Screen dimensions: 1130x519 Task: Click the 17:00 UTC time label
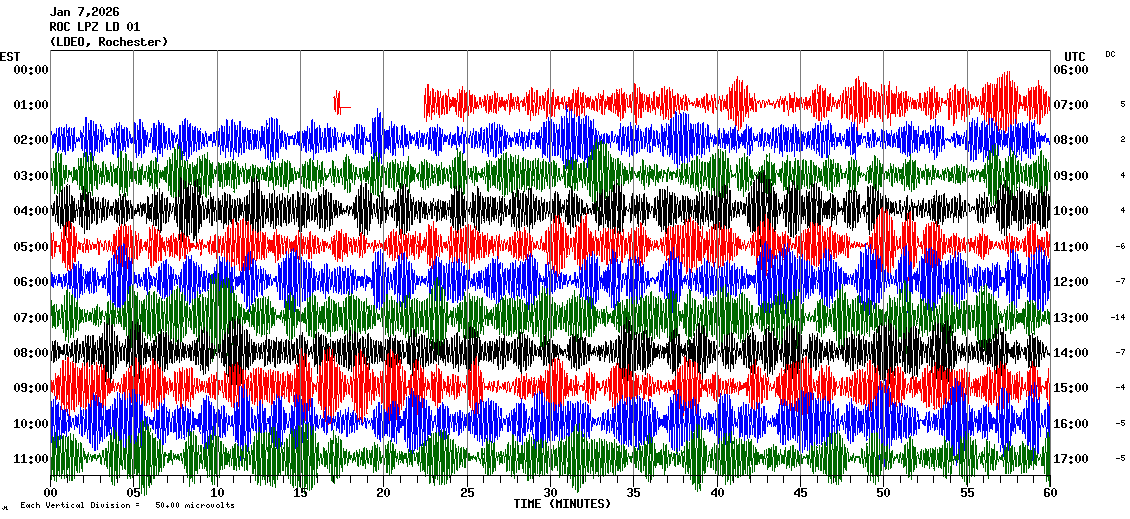click(x=1071, y=460)
